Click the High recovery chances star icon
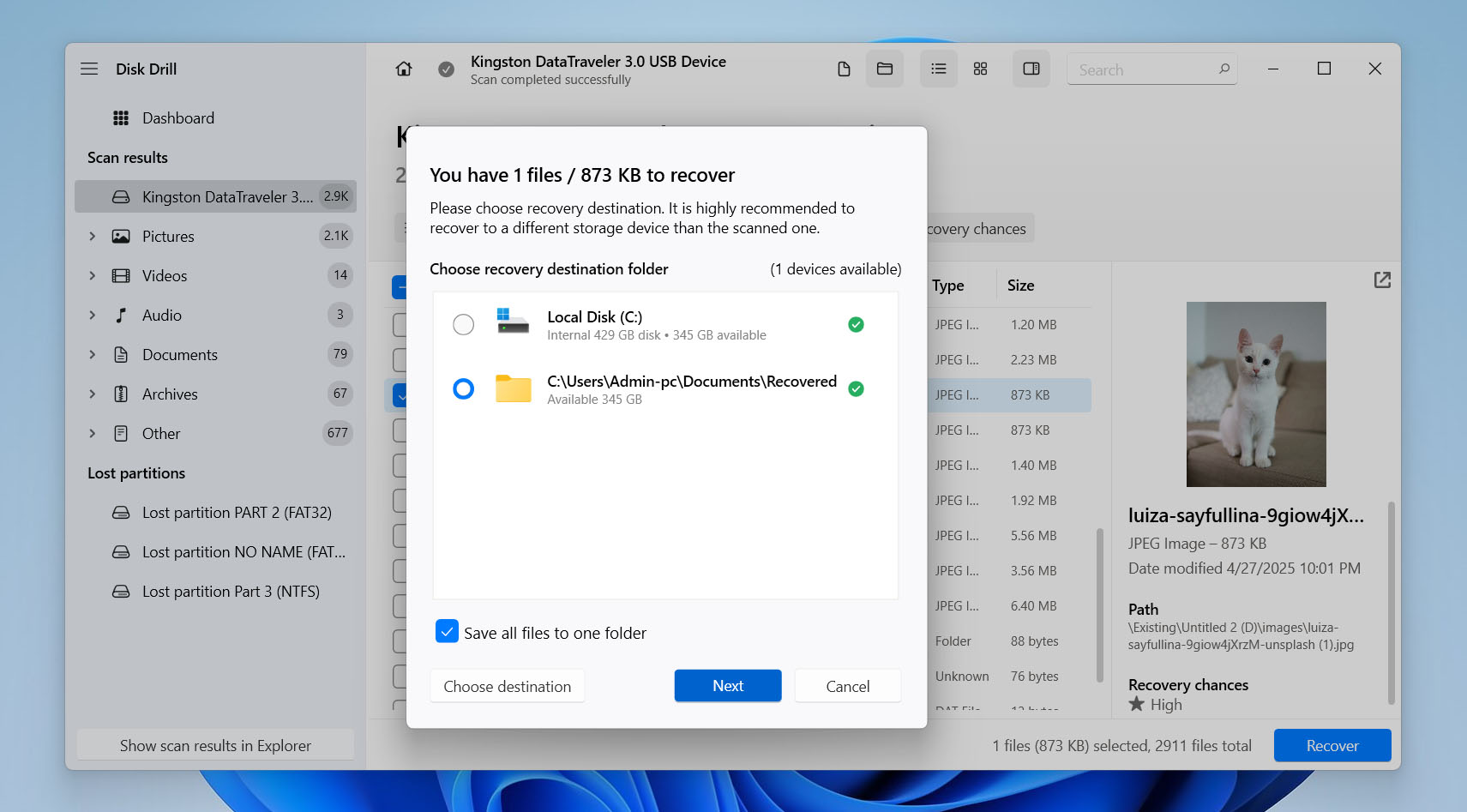 click(x=1137, y=704)
